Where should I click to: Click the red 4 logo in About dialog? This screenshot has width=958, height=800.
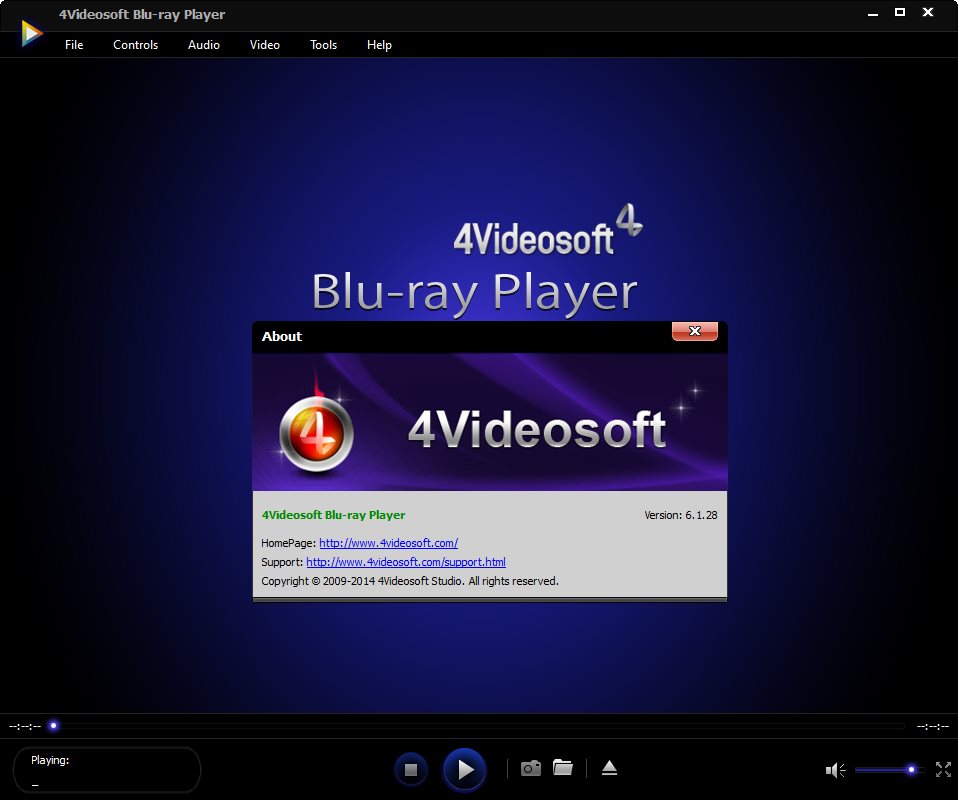[x=316, y=433]
